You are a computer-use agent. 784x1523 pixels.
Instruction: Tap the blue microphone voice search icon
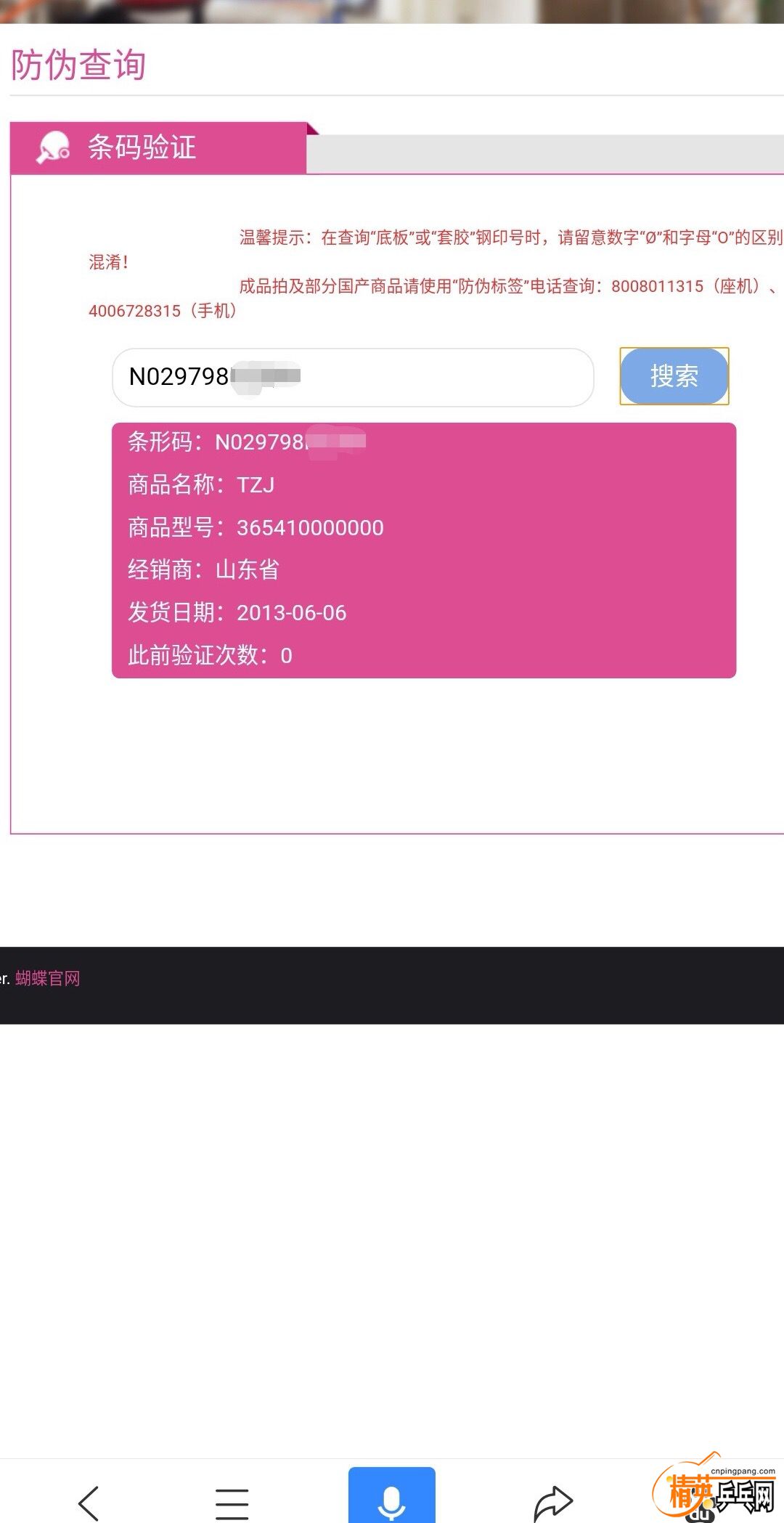pos(392,1495)
